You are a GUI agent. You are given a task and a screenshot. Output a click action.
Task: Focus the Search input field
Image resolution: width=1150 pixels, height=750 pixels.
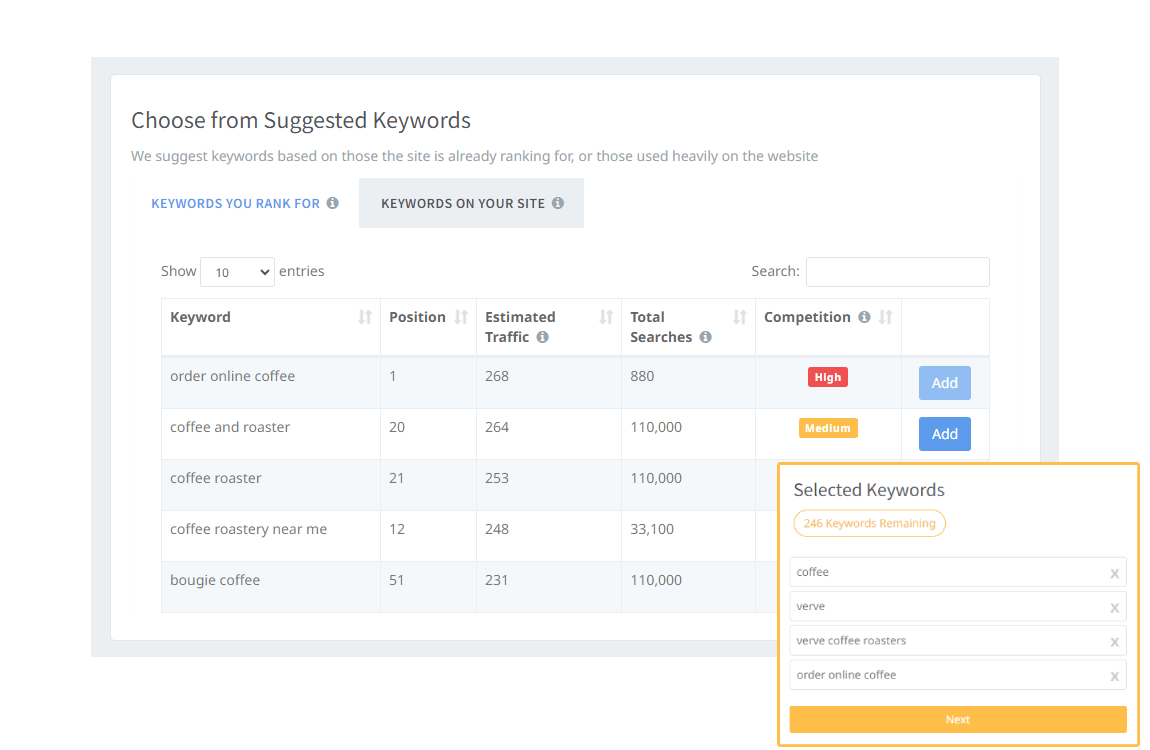[898, 272]
